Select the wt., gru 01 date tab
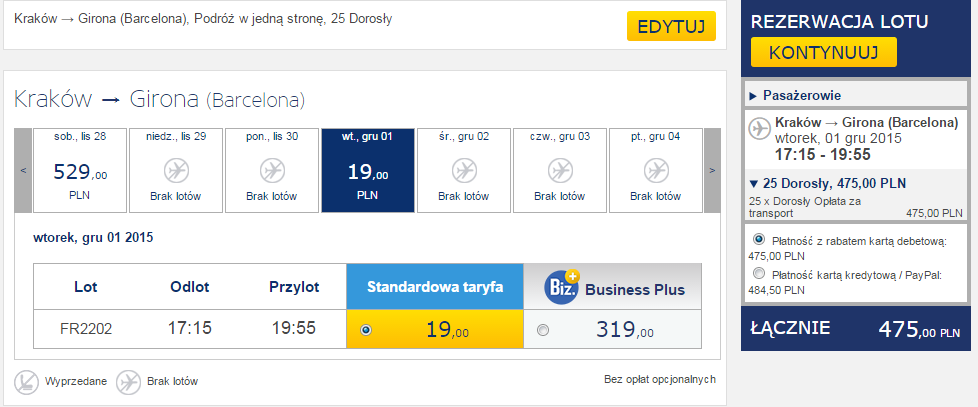 [368, 170]
